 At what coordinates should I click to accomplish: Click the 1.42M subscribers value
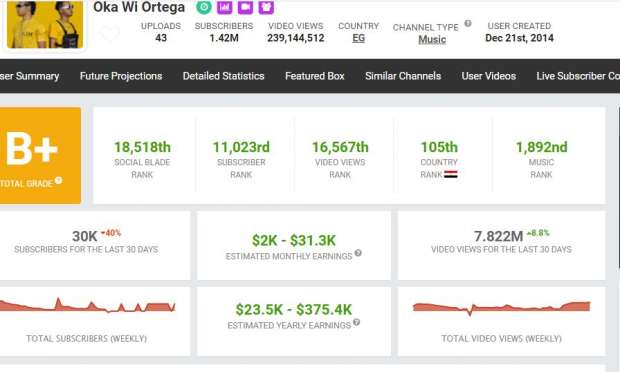224,38
